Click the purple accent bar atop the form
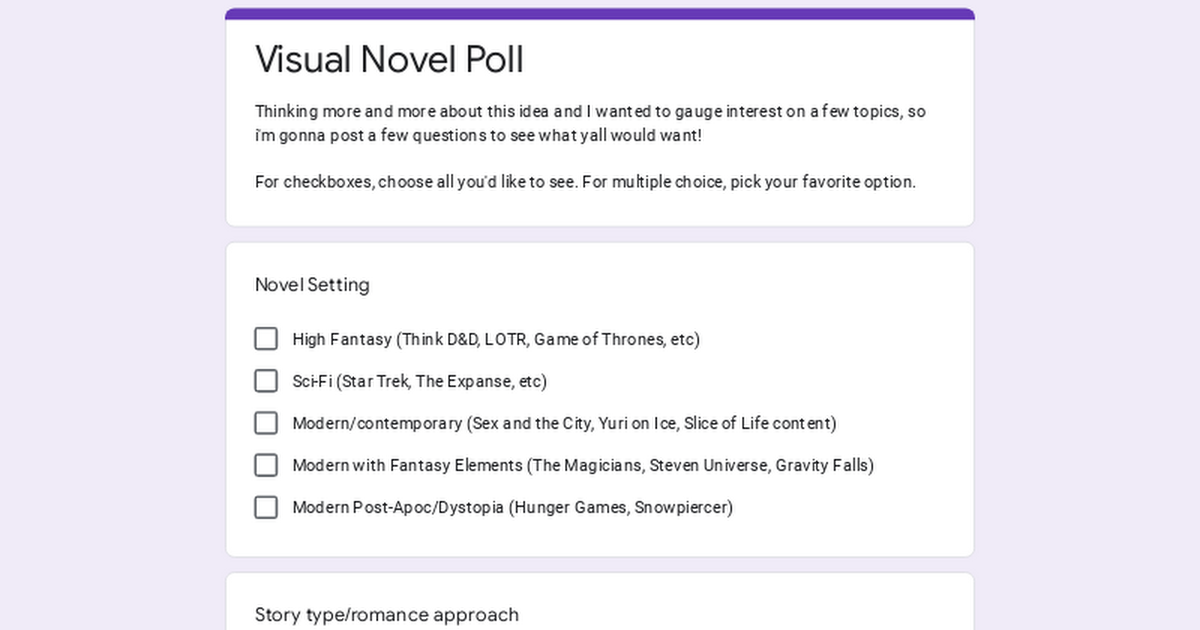Screen dimensions: 1200x630 [600, 14]
